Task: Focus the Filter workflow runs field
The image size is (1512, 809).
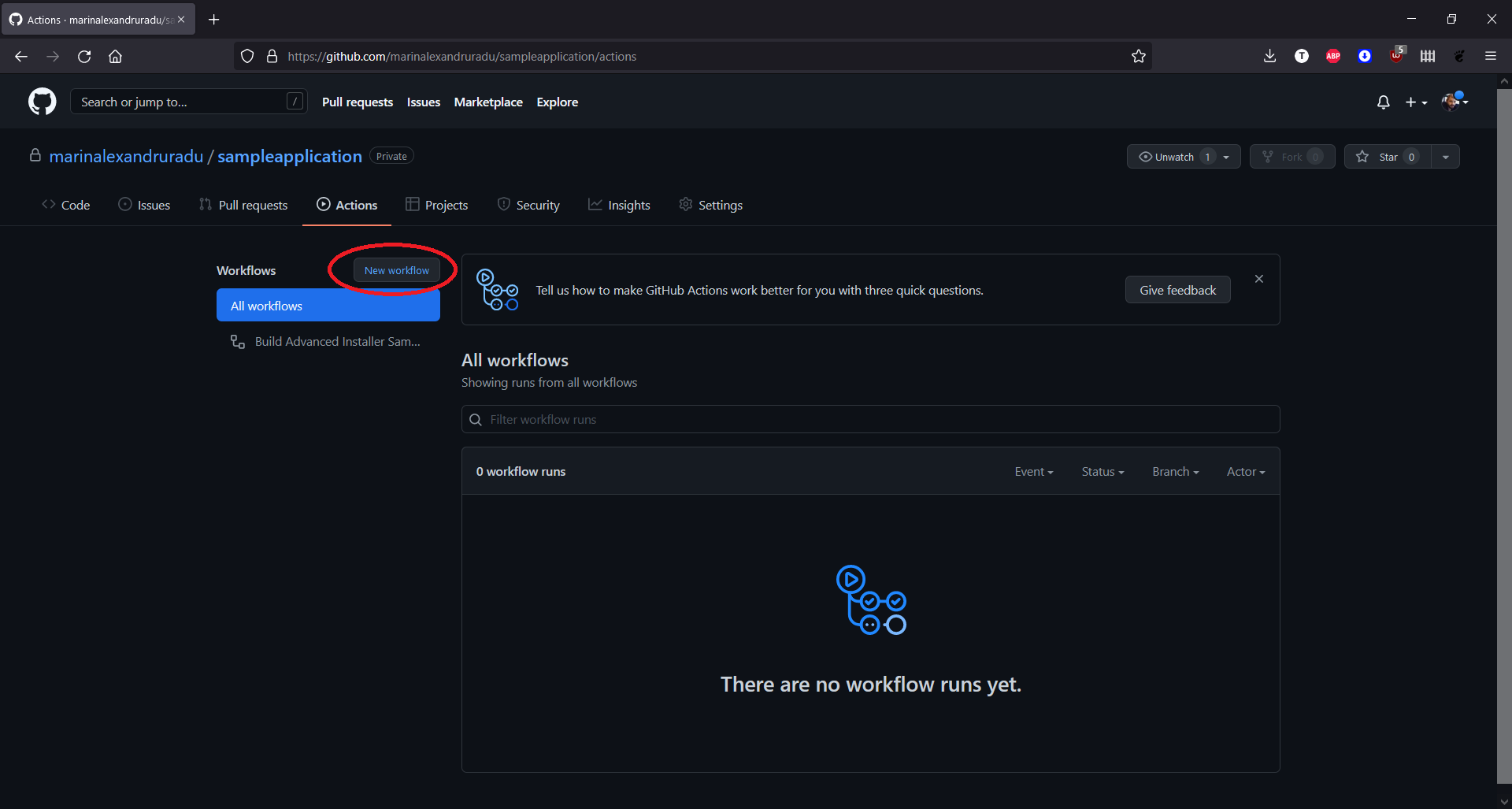Action: point(870,419)
